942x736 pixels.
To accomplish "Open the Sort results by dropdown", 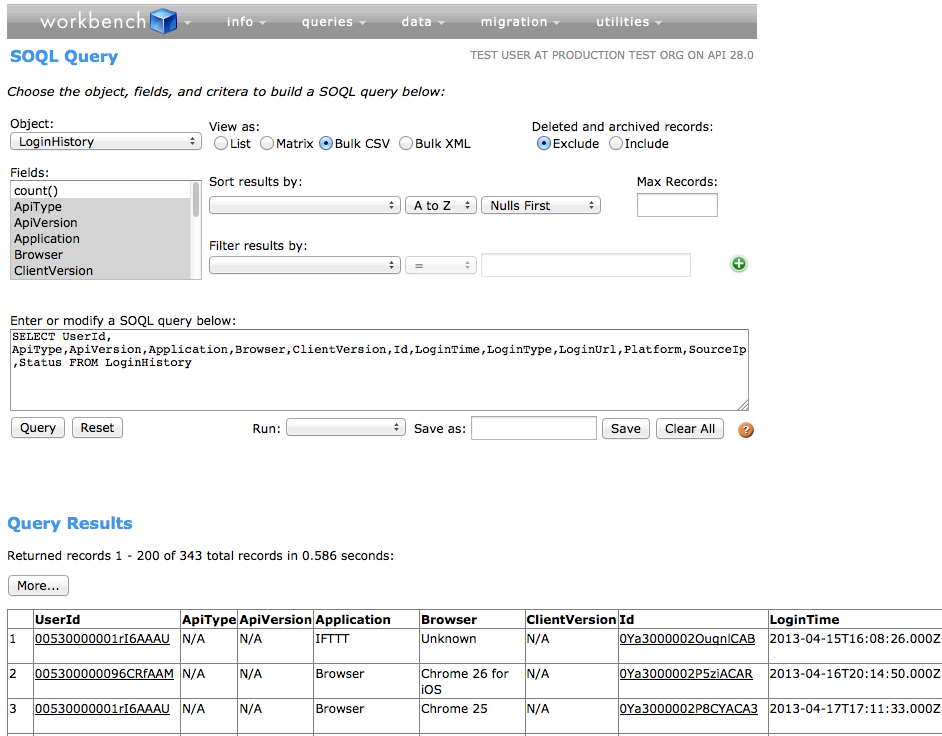I will click(x=304, y=204).
